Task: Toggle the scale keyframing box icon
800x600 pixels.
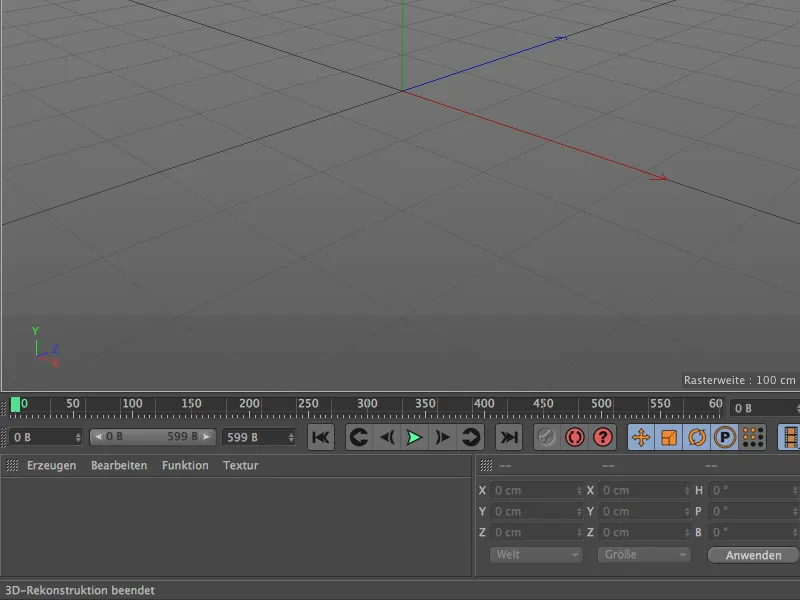Action: (x=668, y=435)
